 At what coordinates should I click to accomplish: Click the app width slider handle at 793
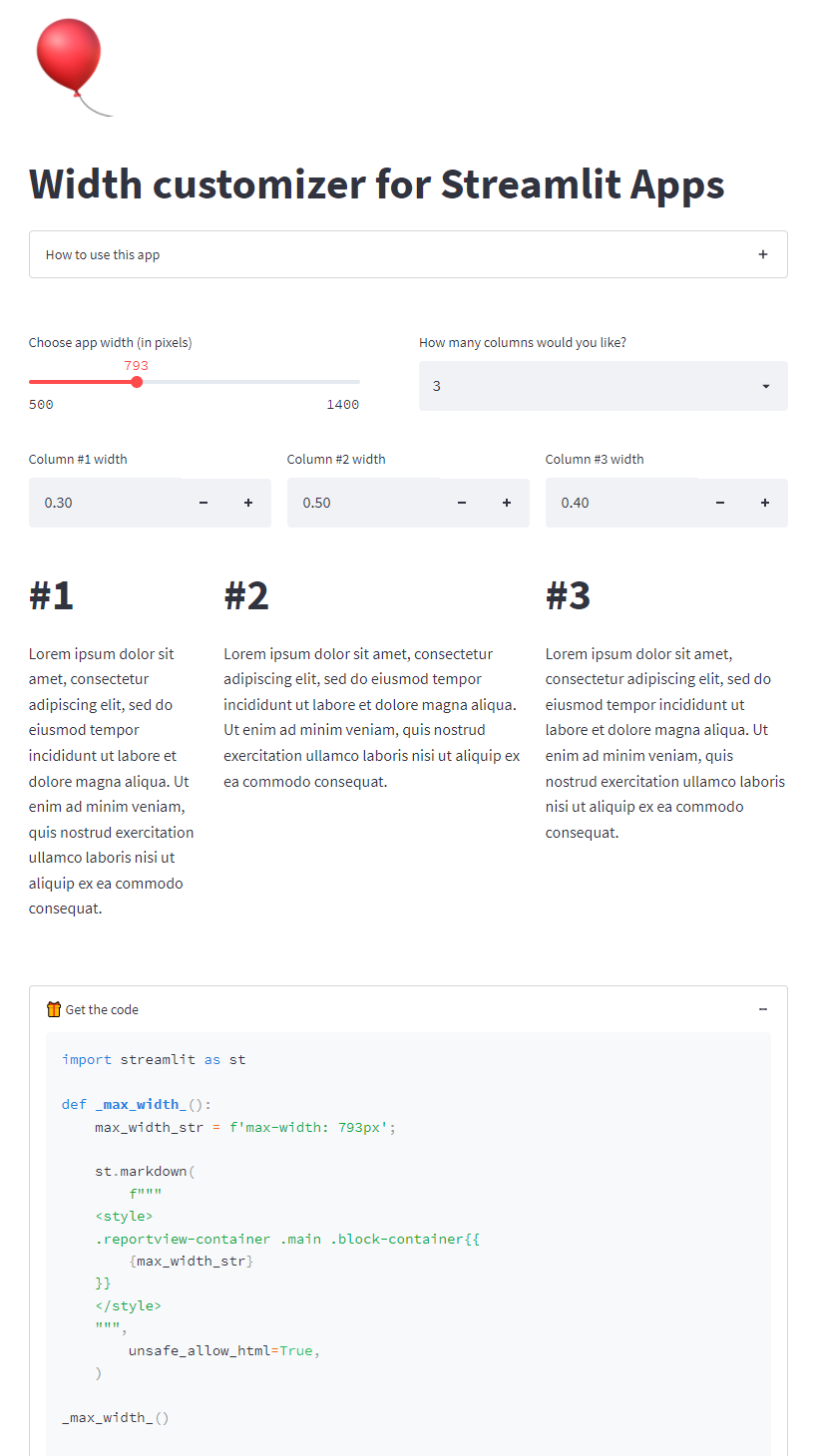tap(137, 382)
